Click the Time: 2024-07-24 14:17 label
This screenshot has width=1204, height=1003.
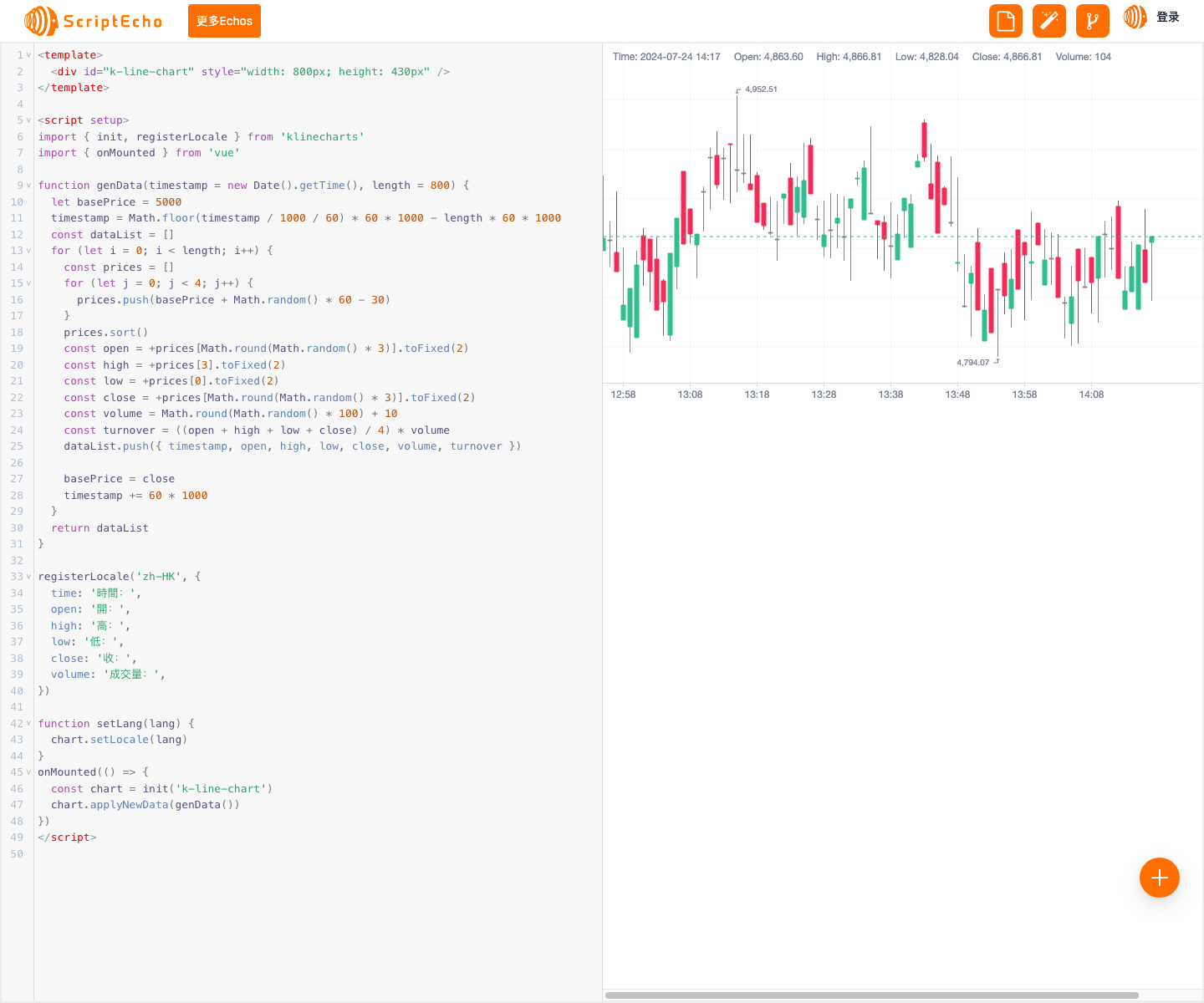(666, 57)
